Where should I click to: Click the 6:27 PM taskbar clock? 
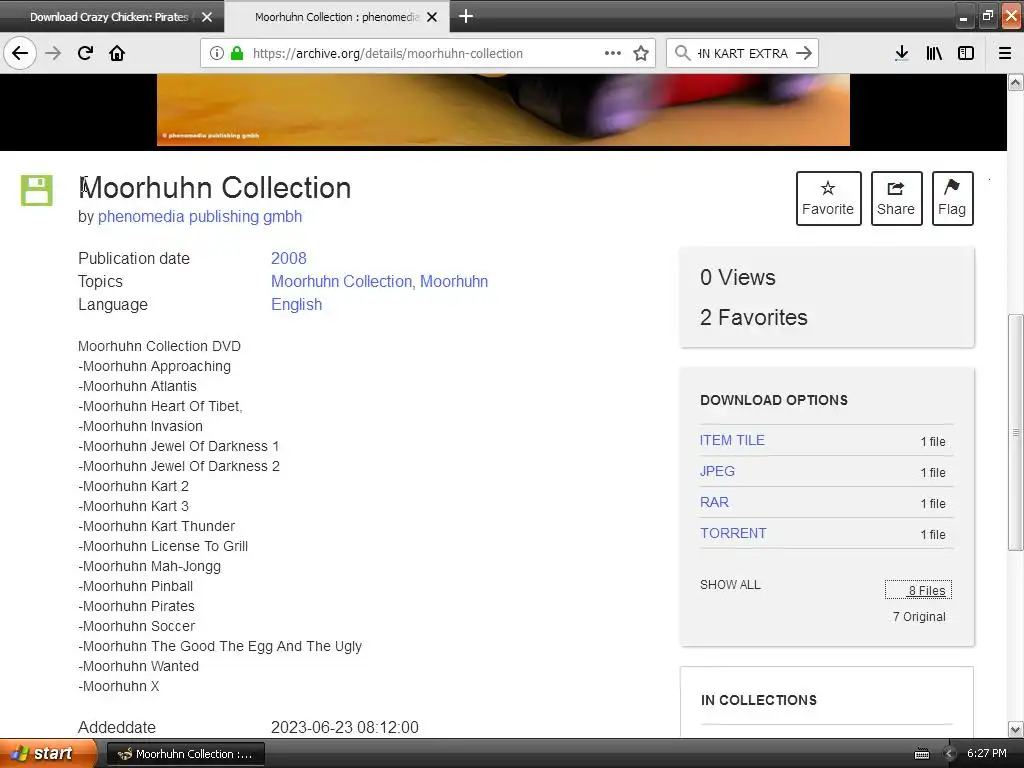[x=987, y=753]
